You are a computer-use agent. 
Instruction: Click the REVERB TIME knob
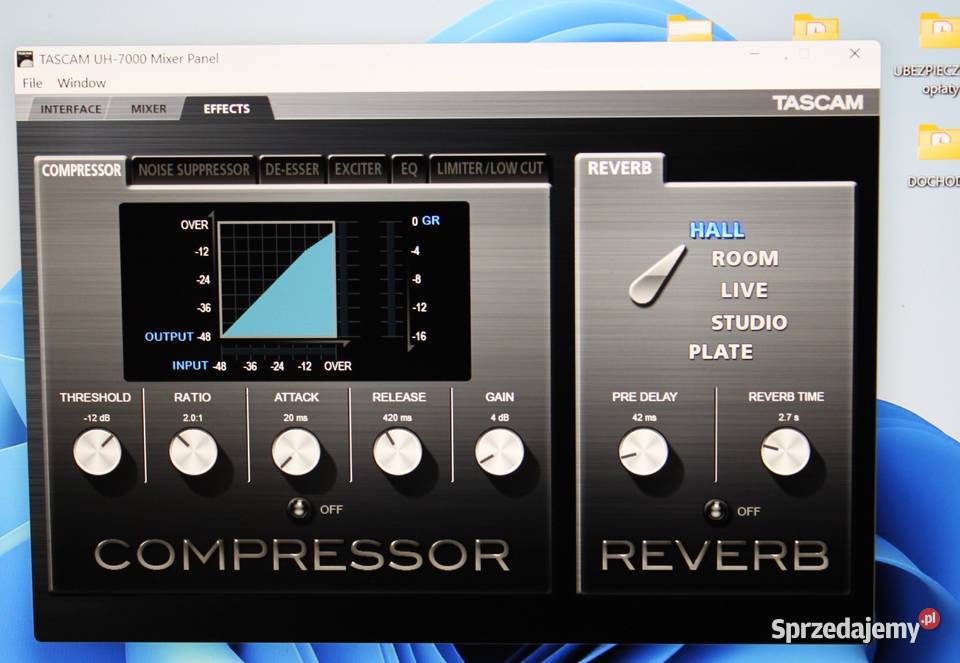[x=786, y=452]
